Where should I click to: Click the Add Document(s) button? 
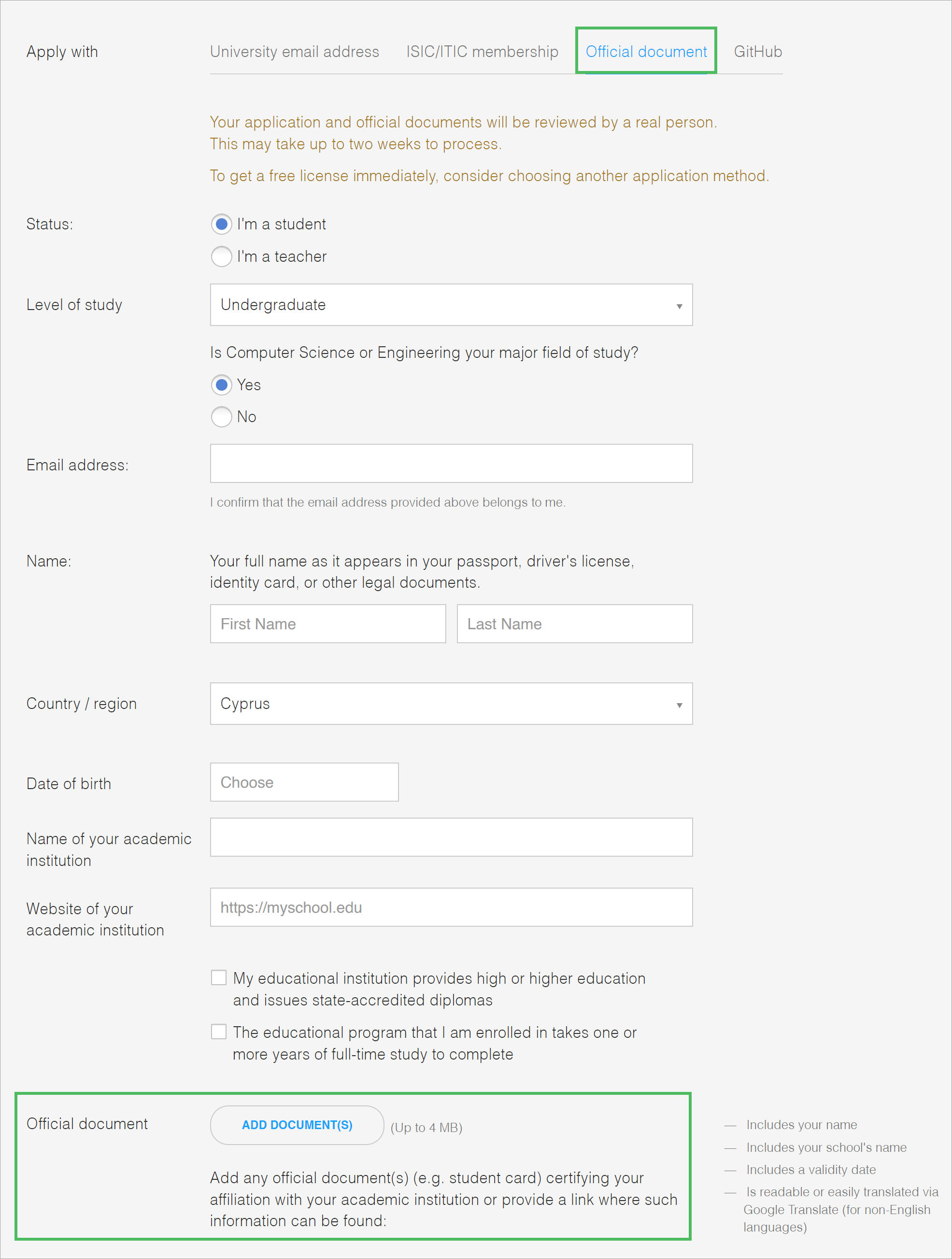pyautogui.click(x=297, y=1125)
